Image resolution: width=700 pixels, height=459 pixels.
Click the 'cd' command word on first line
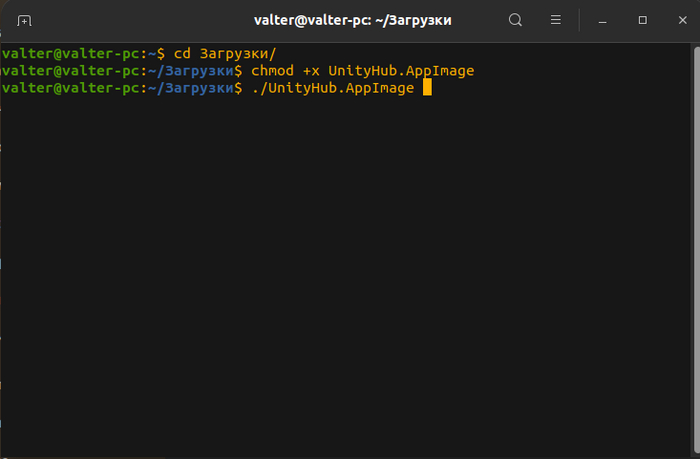click(181, 53)
